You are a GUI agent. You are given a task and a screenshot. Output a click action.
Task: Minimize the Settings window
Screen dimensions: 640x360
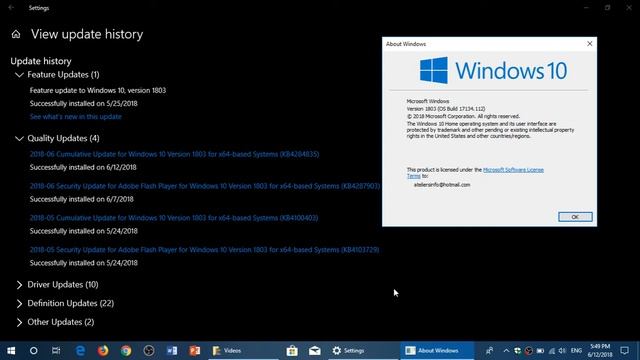coord(587,7)
